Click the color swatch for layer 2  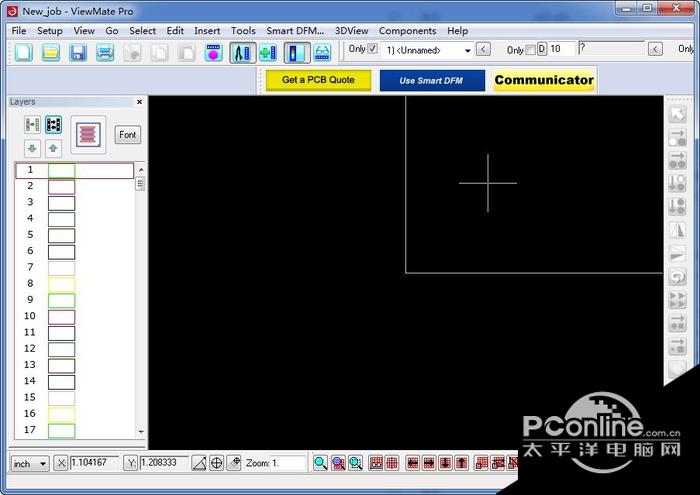pos(62,187)
